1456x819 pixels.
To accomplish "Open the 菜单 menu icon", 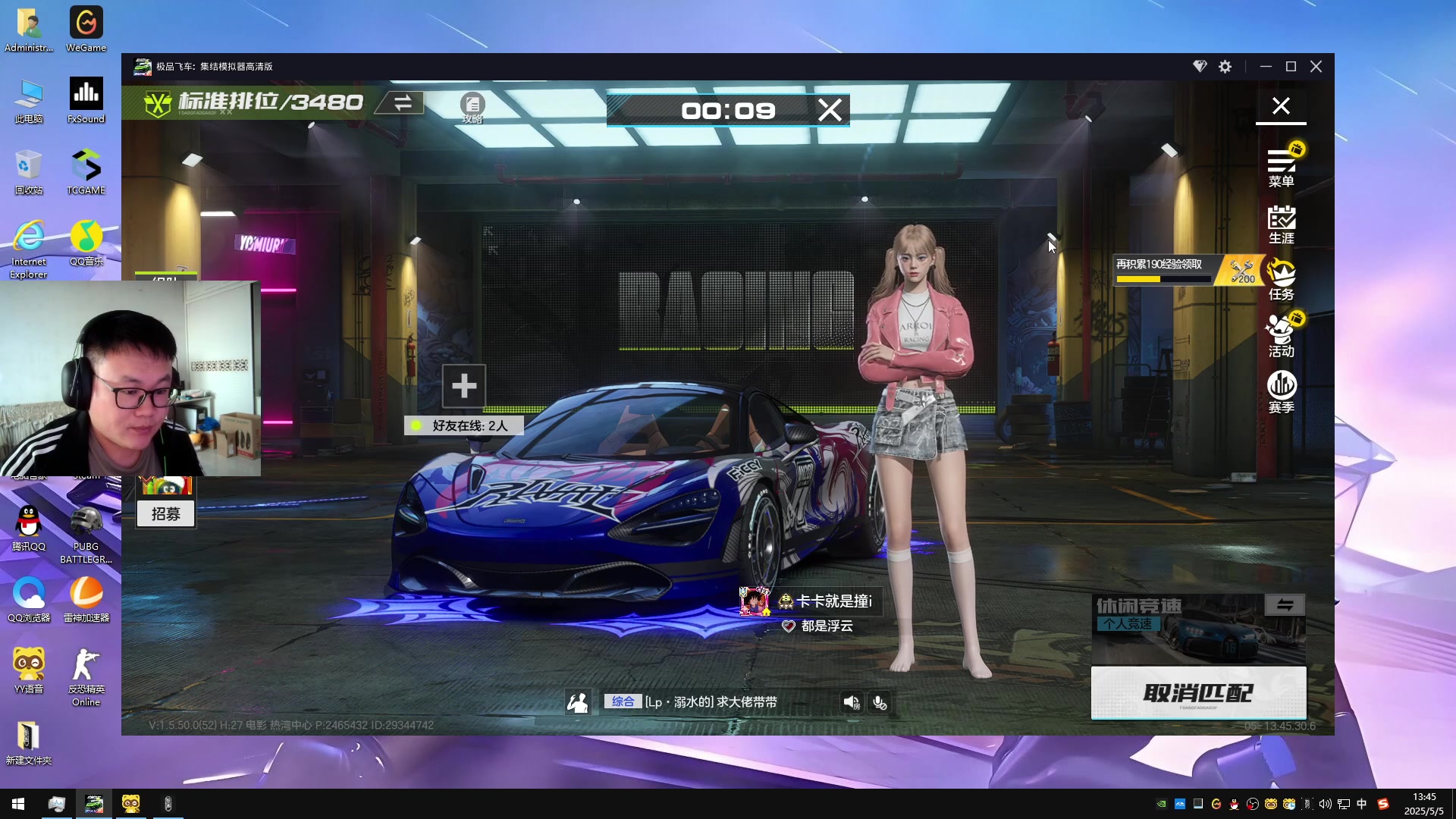I will pyautogui.click(x=1281, y=167).
